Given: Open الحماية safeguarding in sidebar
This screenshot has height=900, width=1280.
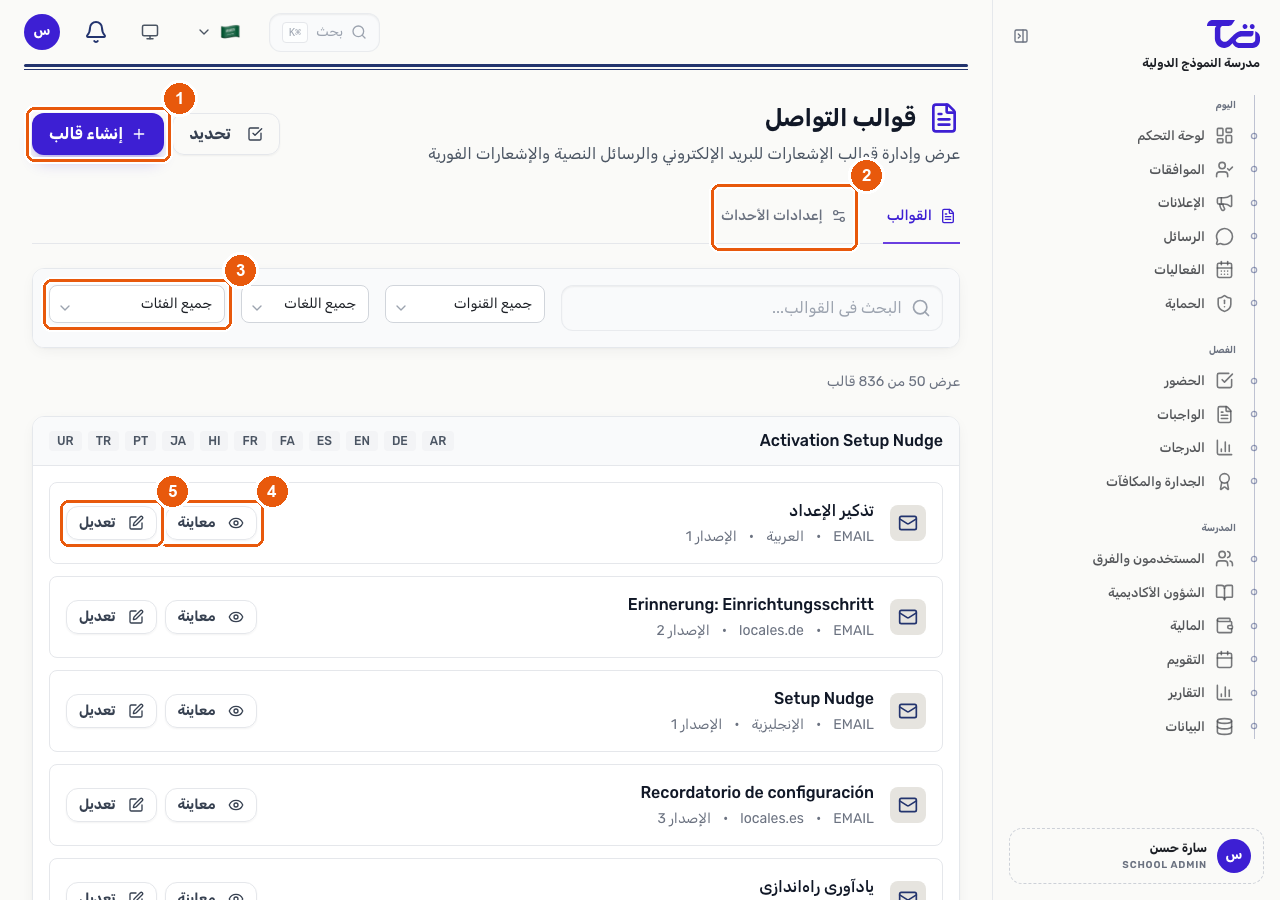Looking at the screenshot, I should pos(1199,304).
